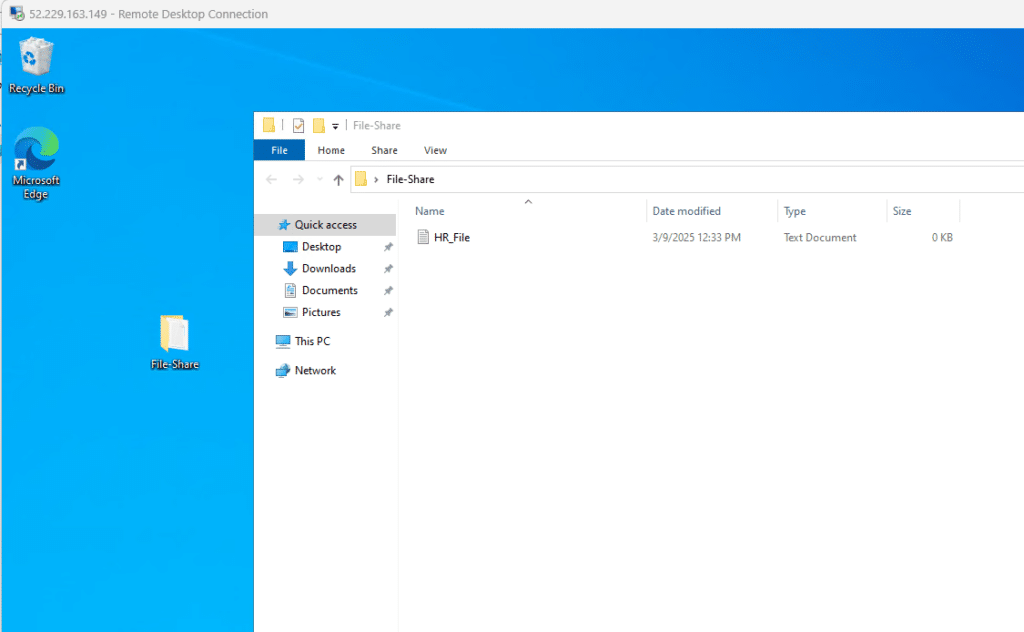Click the Network item in navigation pane
Viewport: 1024px width, 632px height.
pyautogui.click(x=315, y=370)
